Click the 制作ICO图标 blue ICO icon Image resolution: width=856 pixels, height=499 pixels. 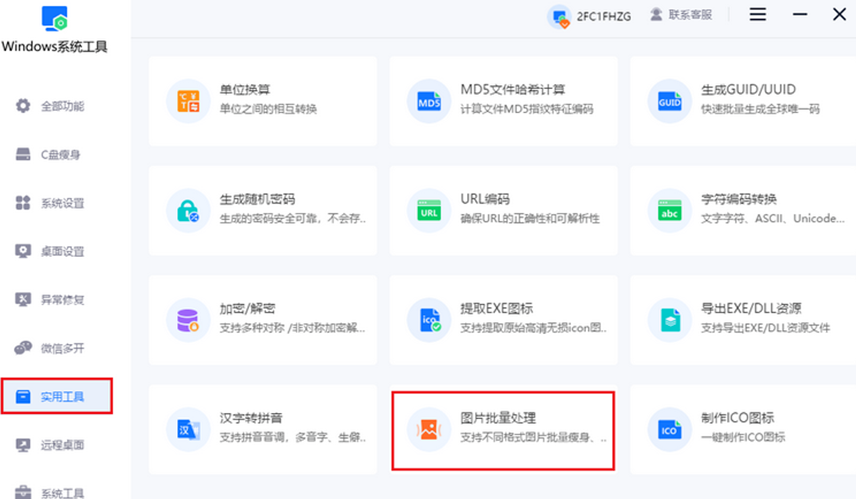tap(670, 430)
